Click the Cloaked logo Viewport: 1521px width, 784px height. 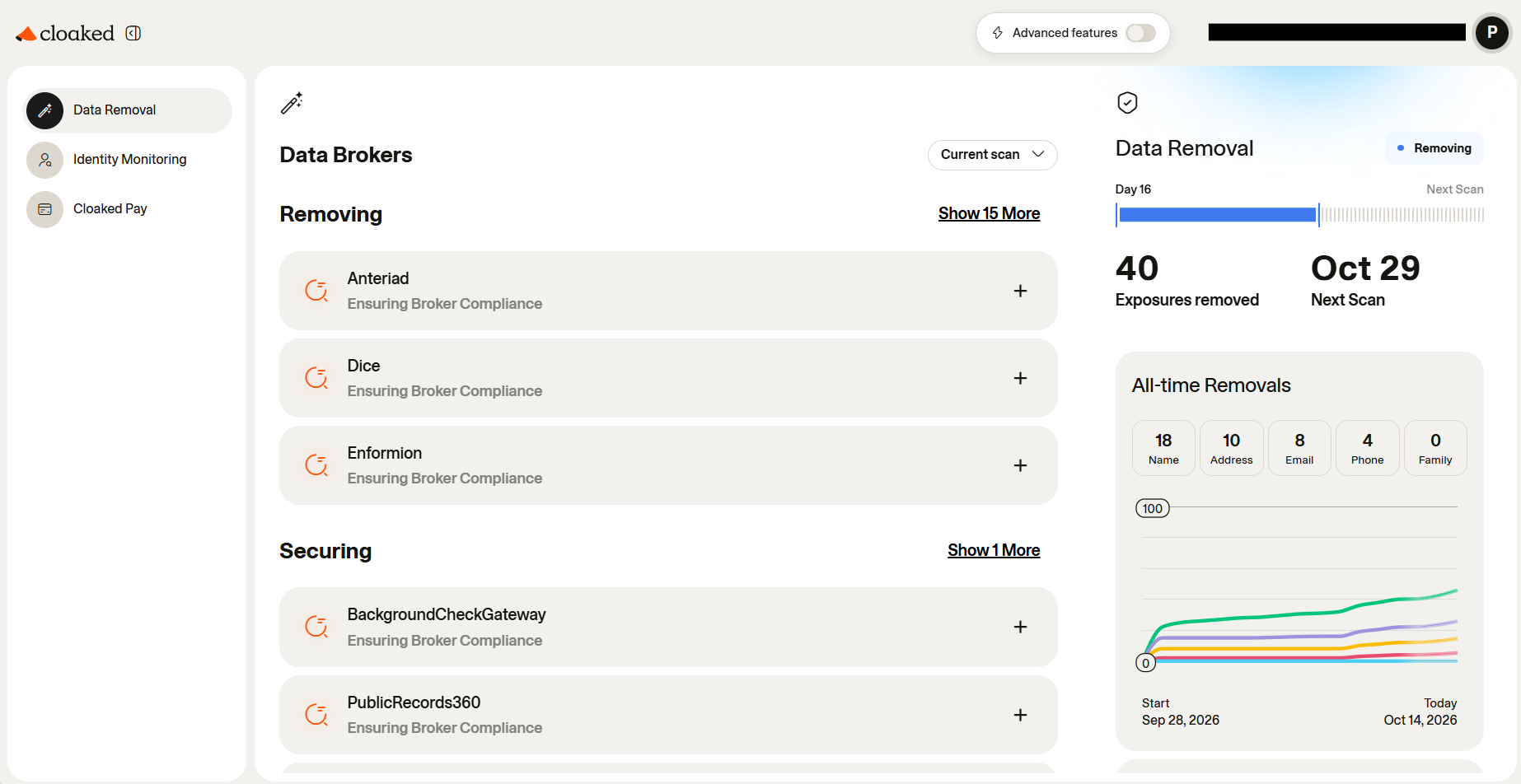pyautogui.click(x=65, y=33)
